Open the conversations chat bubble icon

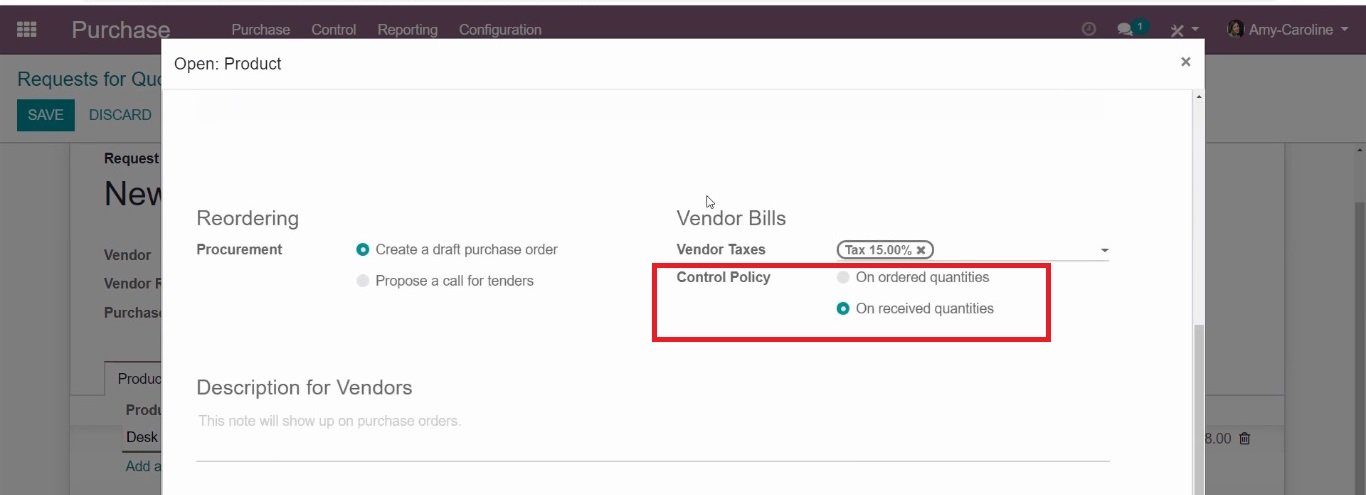pyautogui.click(x=1128, y=30)
